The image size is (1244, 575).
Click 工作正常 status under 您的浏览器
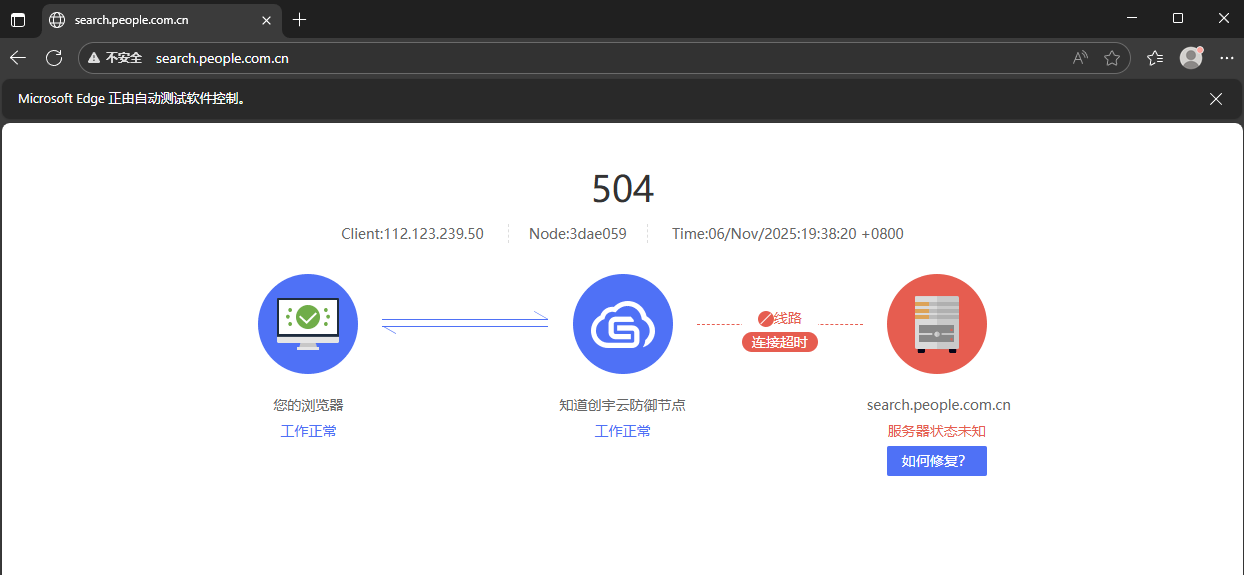(308, 431)
